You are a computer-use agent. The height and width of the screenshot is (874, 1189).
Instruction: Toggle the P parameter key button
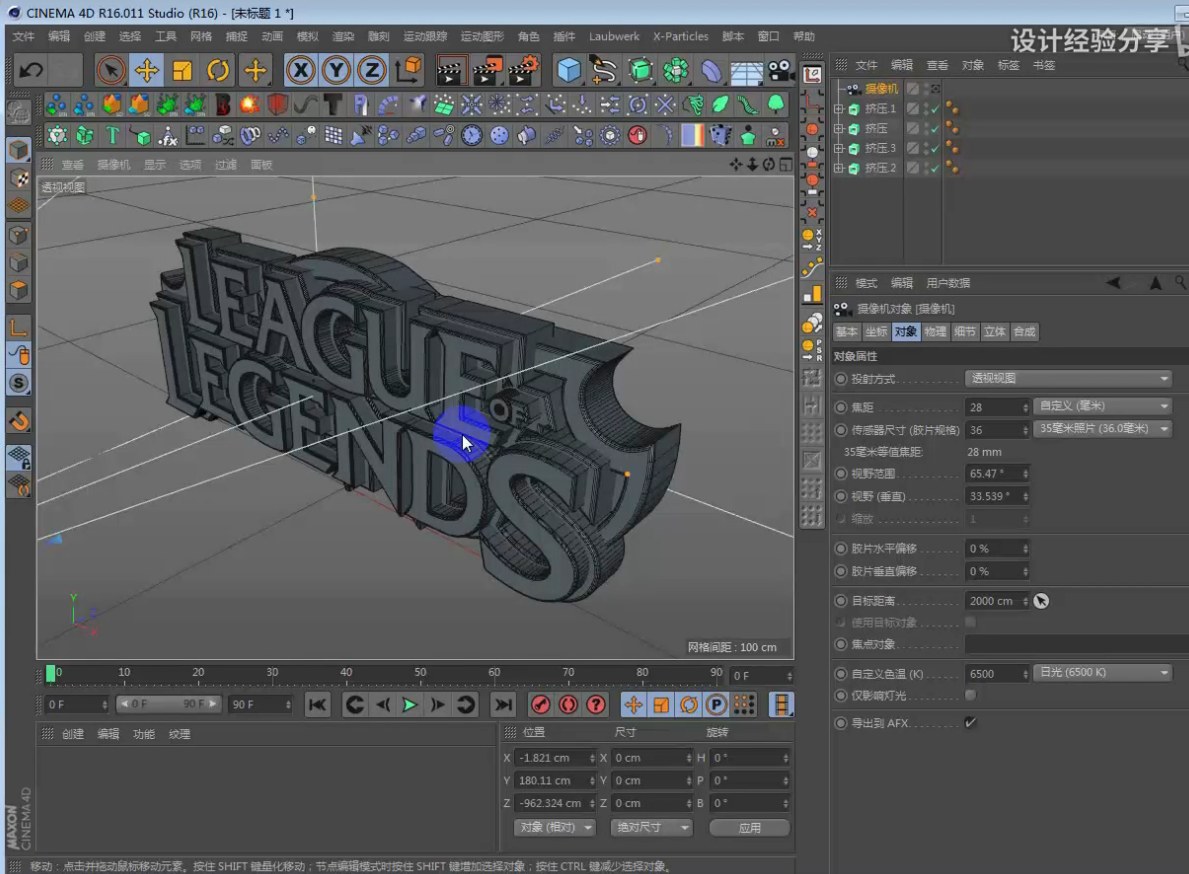click(x=716, y=705)
